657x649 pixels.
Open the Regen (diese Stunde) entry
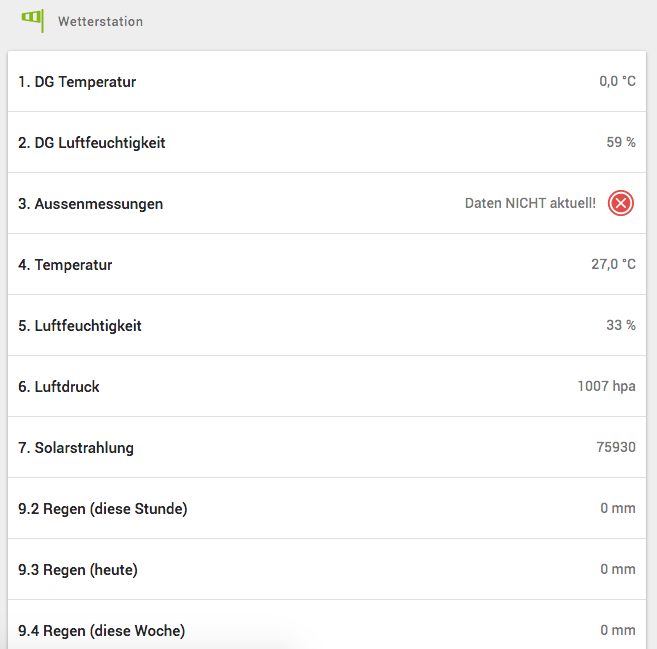coord(103,509)
